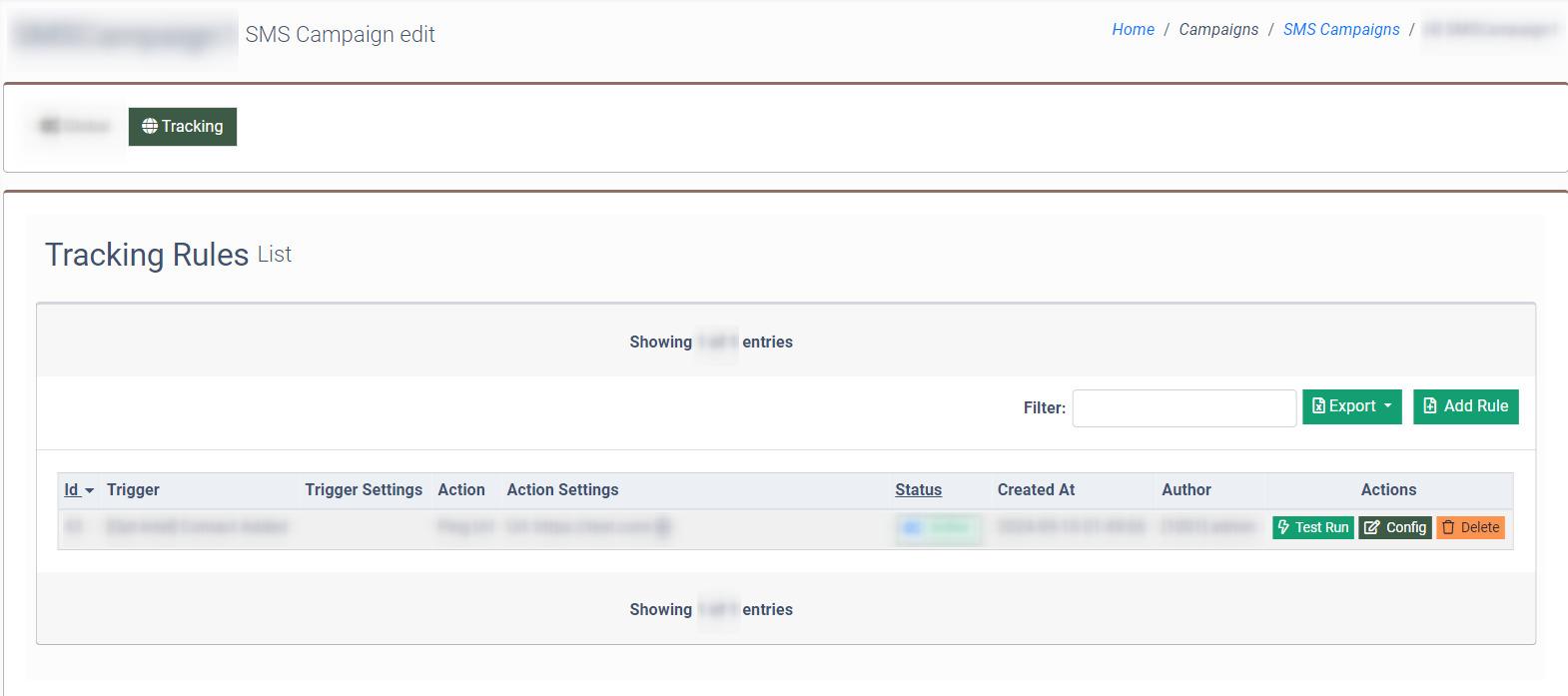This screenshot has width=1568, height=696.
Task: Click the spreadsheet icon on Export button
Action: pyautogui.click(x=1318, y=406)
